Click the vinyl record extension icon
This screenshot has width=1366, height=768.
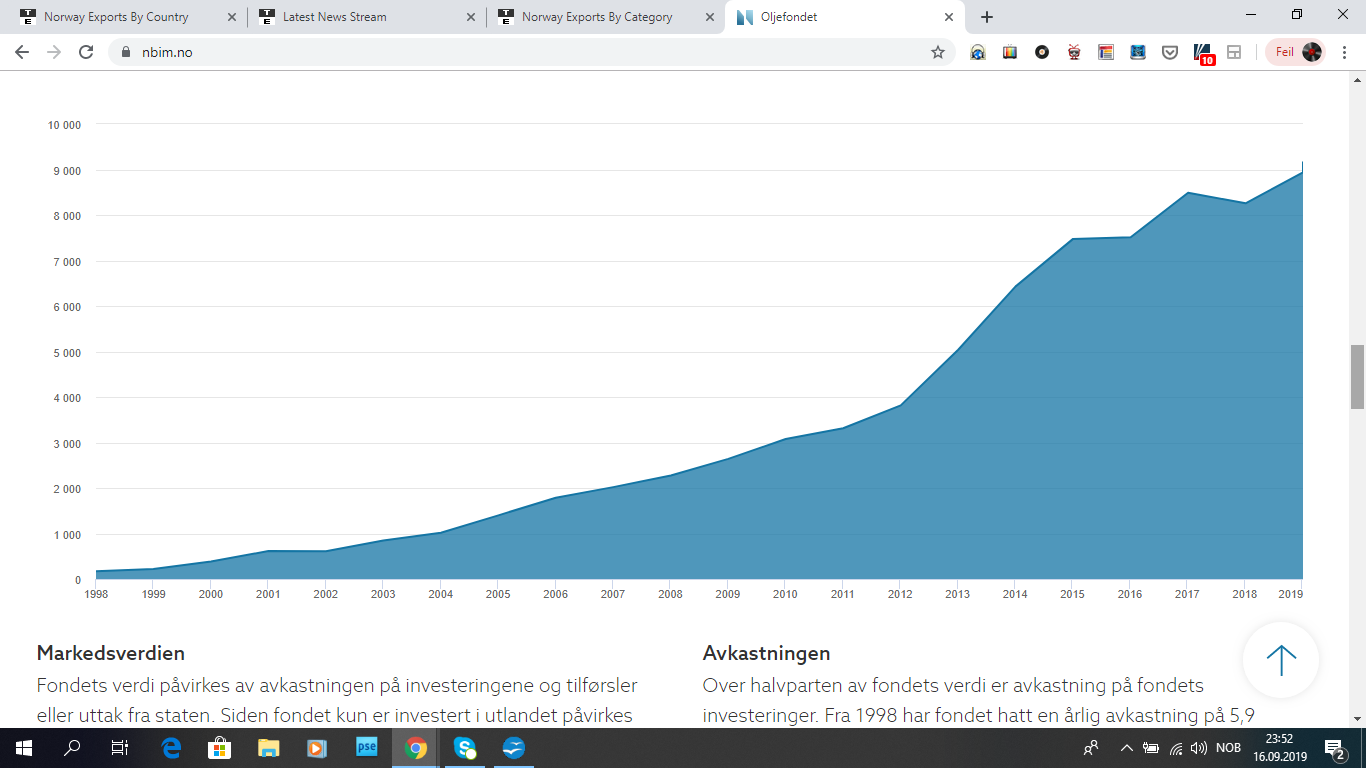tap(1042, 52)
